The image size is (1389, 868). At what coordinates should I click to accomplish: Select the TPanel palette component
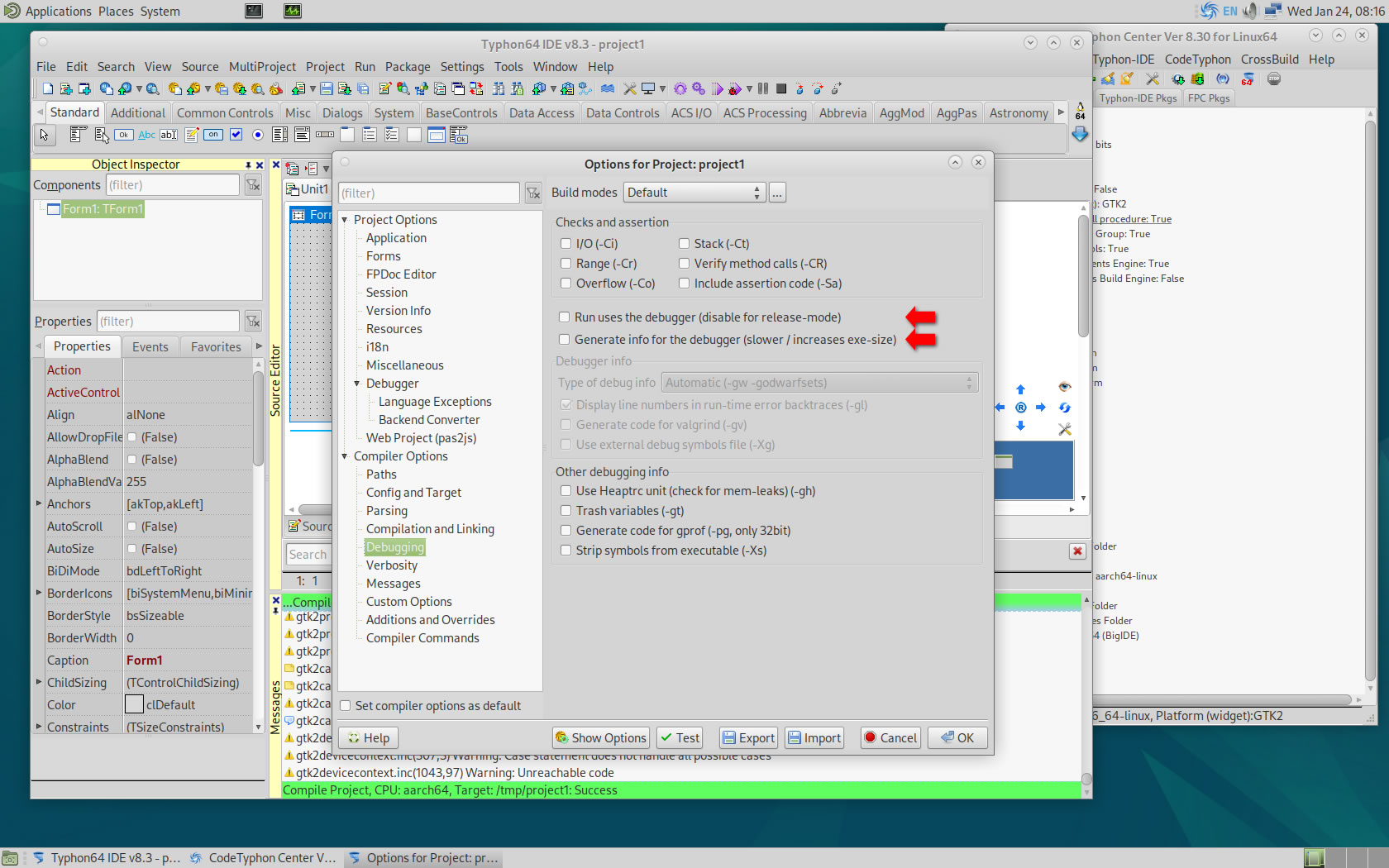click(x=414, y=135)
